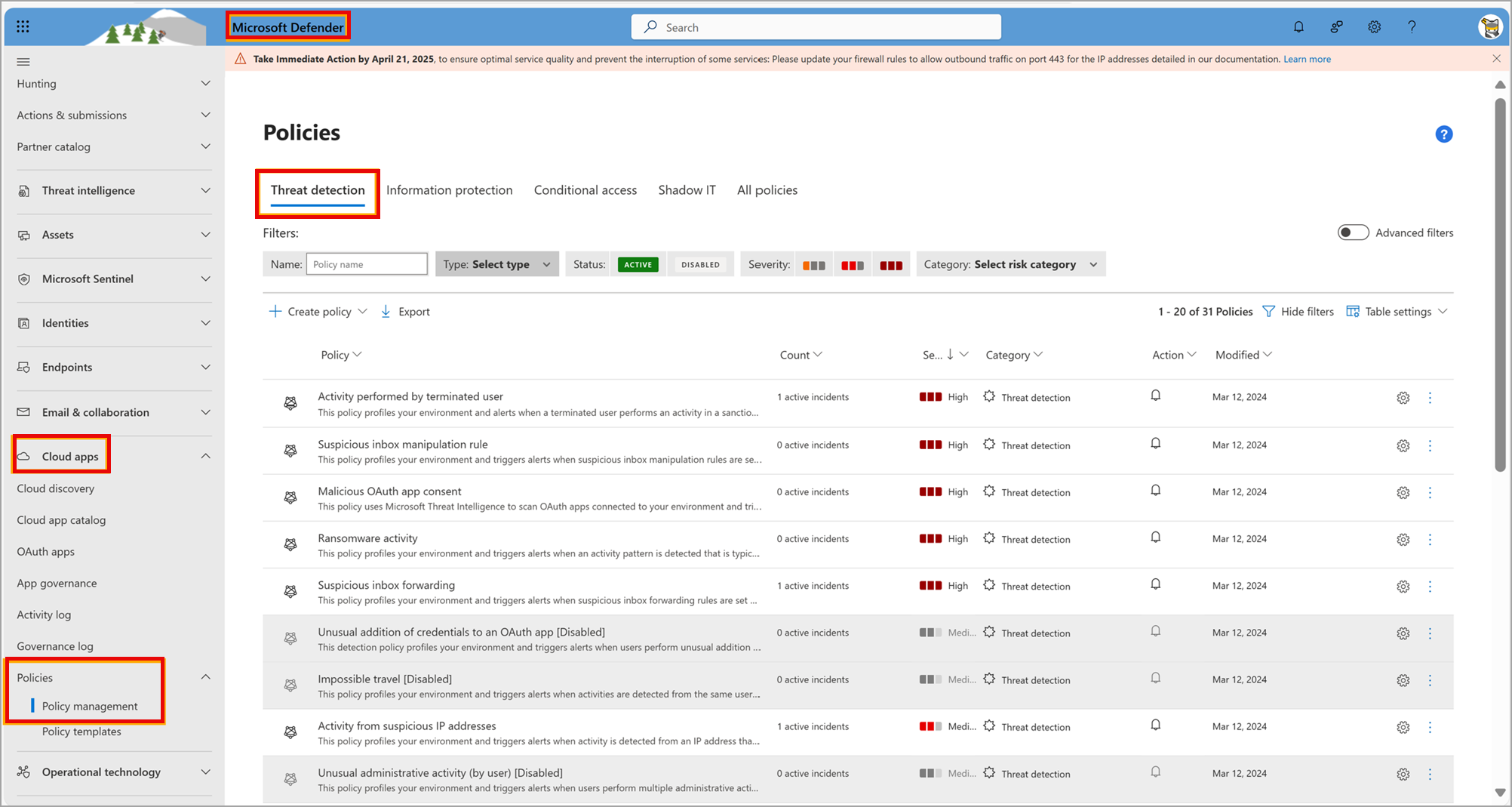
Task: Switch to the Shadow IT tab
Action: click(687, 190)
